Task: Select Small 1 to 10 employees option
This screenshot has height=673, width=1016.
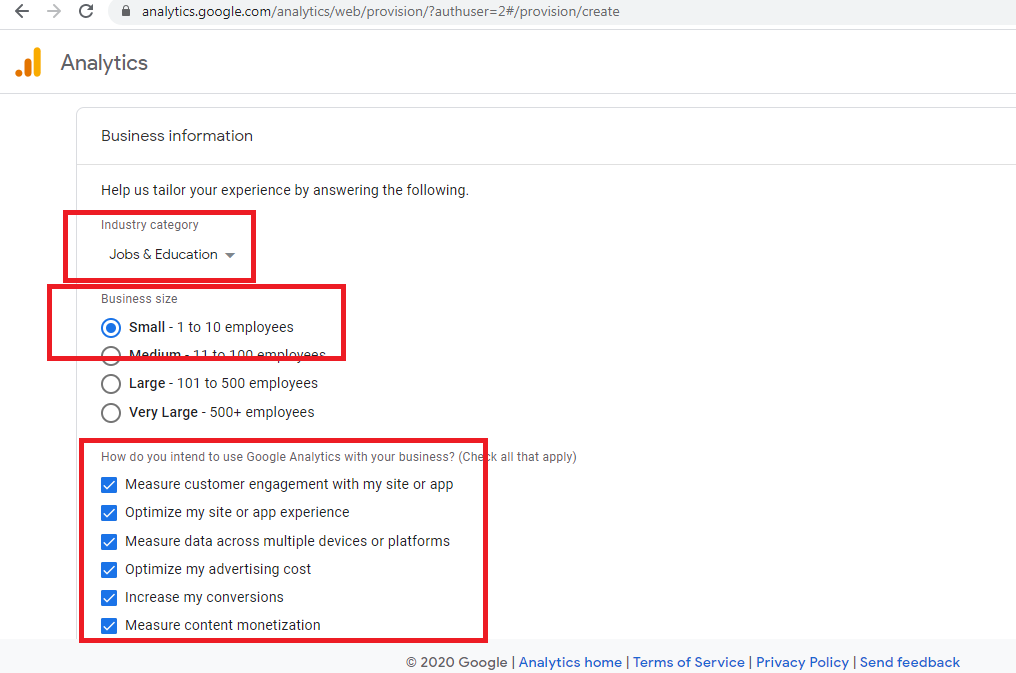Action: (111, 328)
